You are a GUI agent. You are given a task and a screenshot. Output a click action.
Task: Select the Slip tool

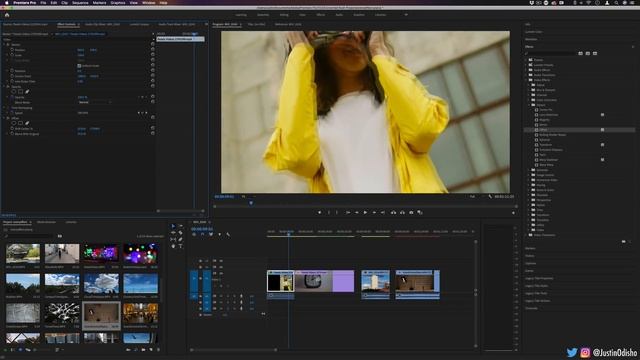click(x=173, y=240)
